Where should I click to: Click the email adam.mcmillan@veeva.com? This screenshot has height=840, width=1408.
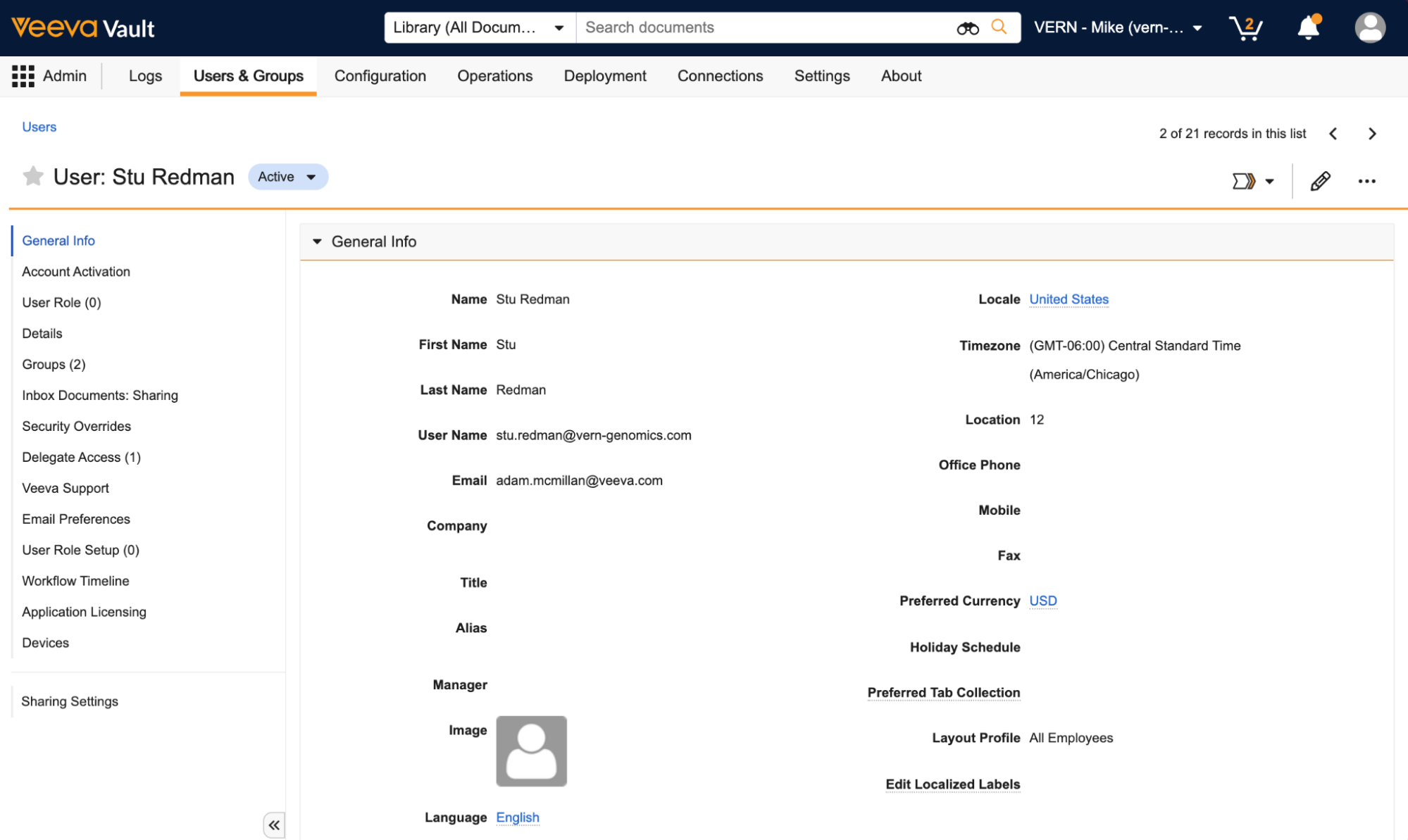[x=579, y=480]
